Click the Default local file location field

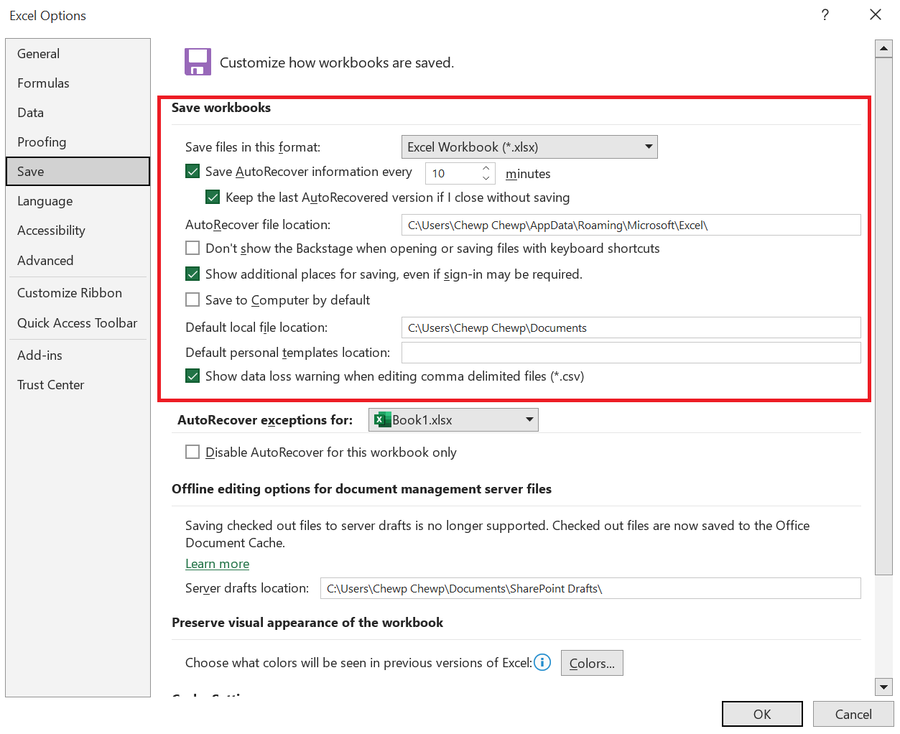click(x=631, y=328)
